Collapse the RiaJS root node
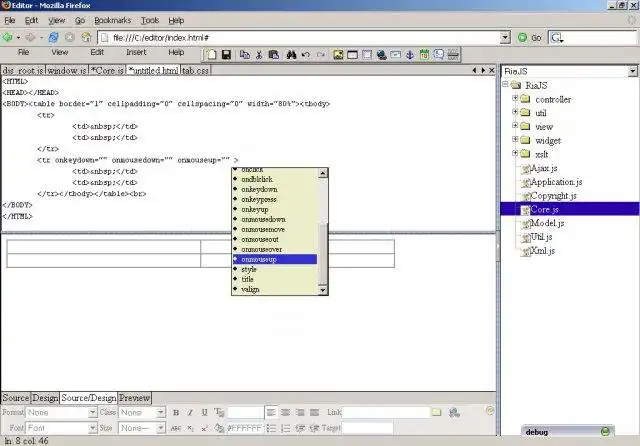 tap(505, 84)
